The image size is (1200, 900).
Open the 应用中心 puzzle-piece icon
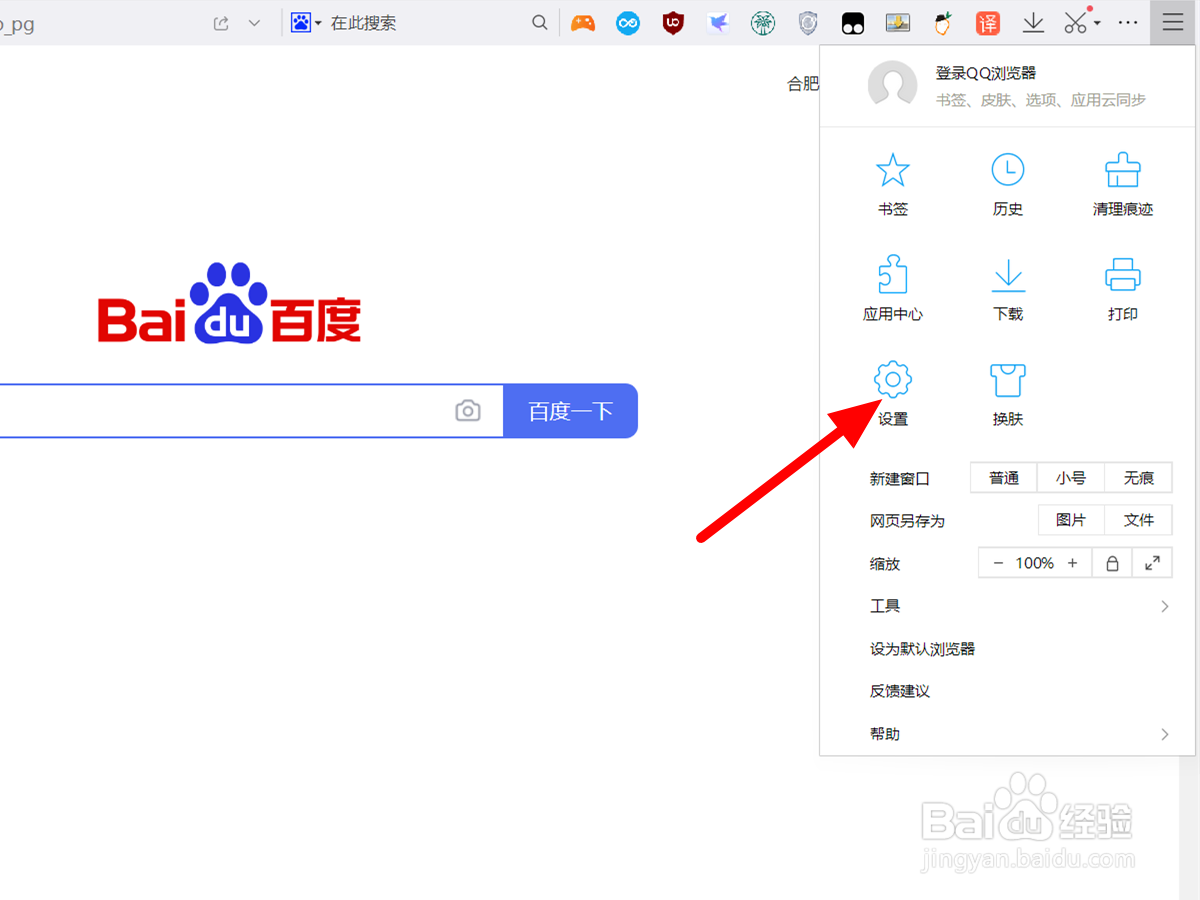(892, 274)
